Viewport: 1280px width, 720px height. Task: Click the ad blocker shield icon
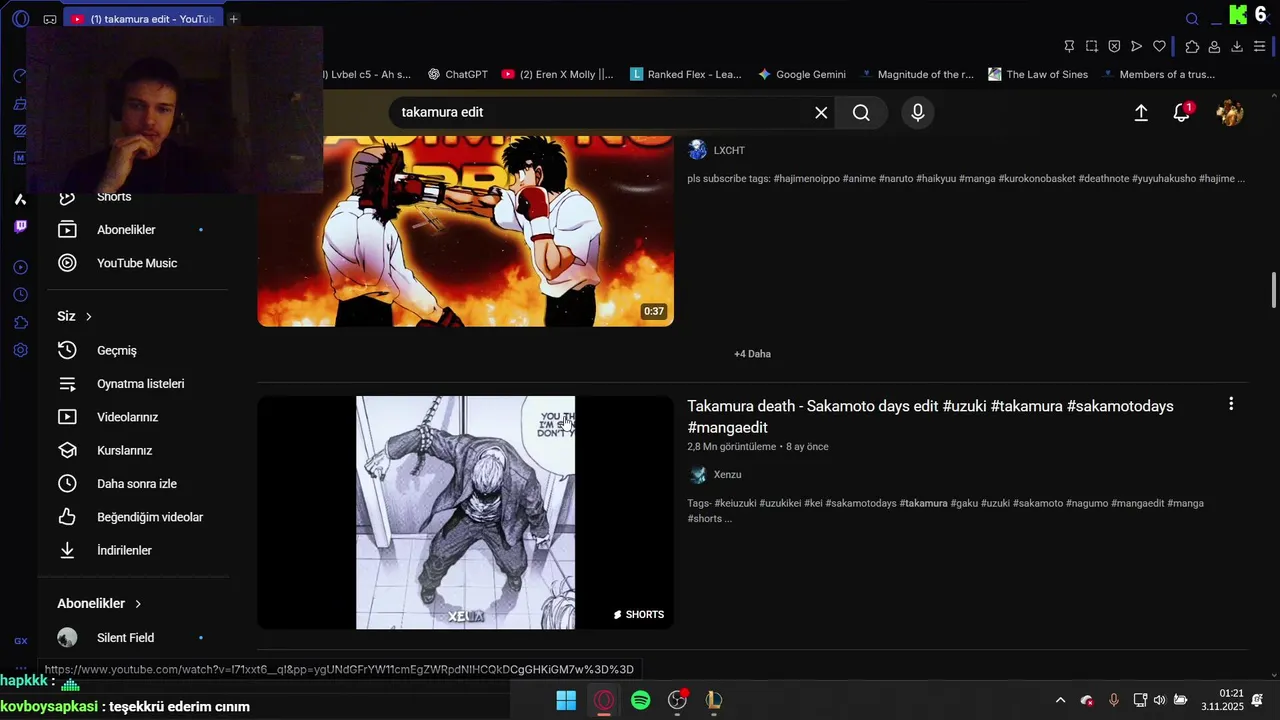pos(1114,46)
